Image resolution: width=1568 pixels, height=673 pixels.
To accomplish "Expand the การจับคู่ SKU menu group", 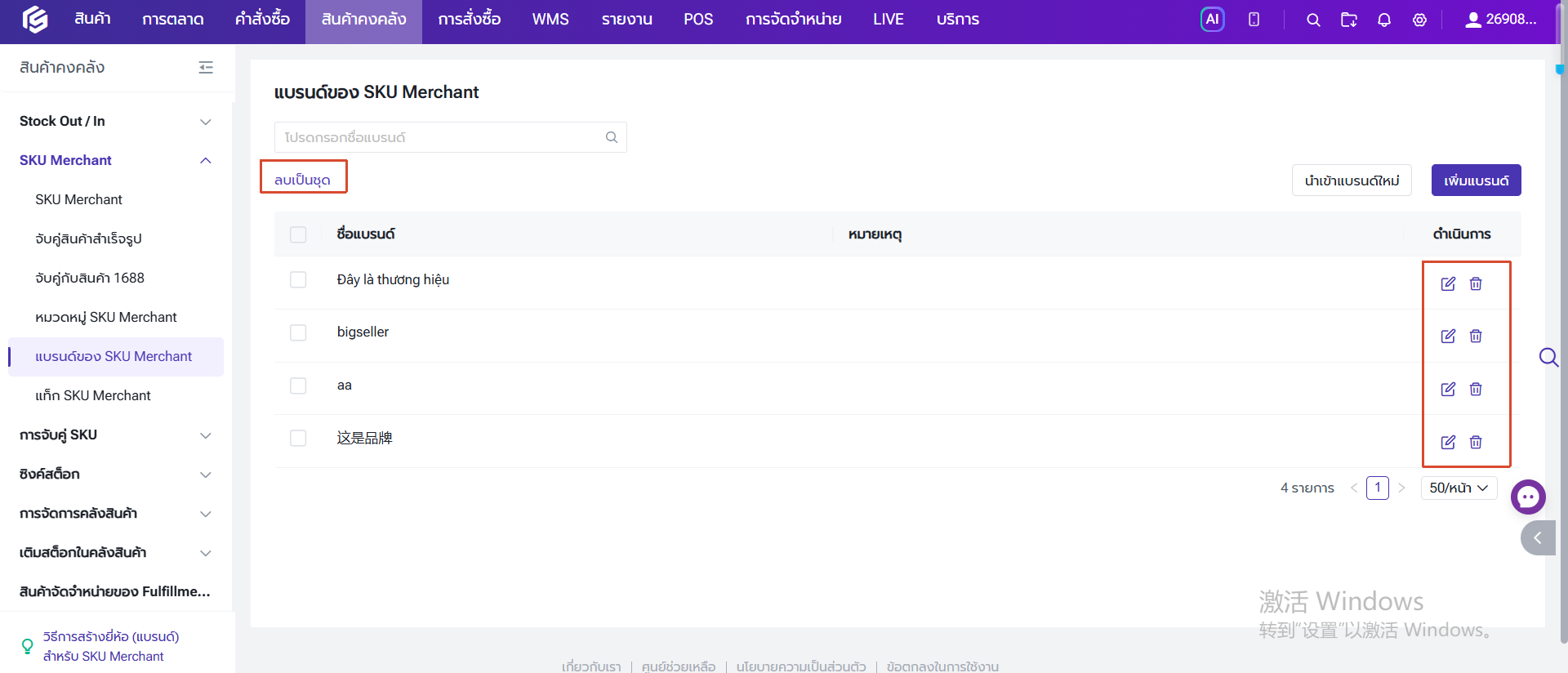I will pos(115,435).
